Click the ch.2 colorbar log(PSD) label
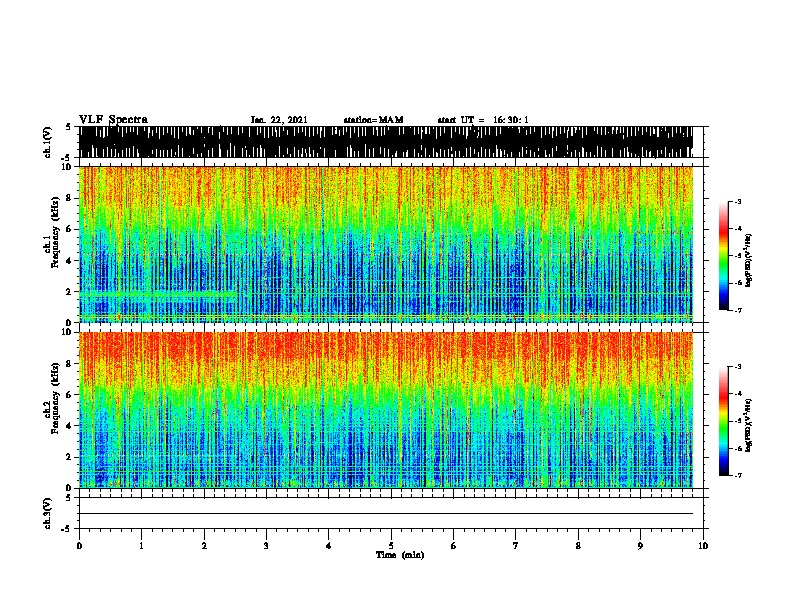The height and width of the screenshot is (612, 792). click(749, 425)
